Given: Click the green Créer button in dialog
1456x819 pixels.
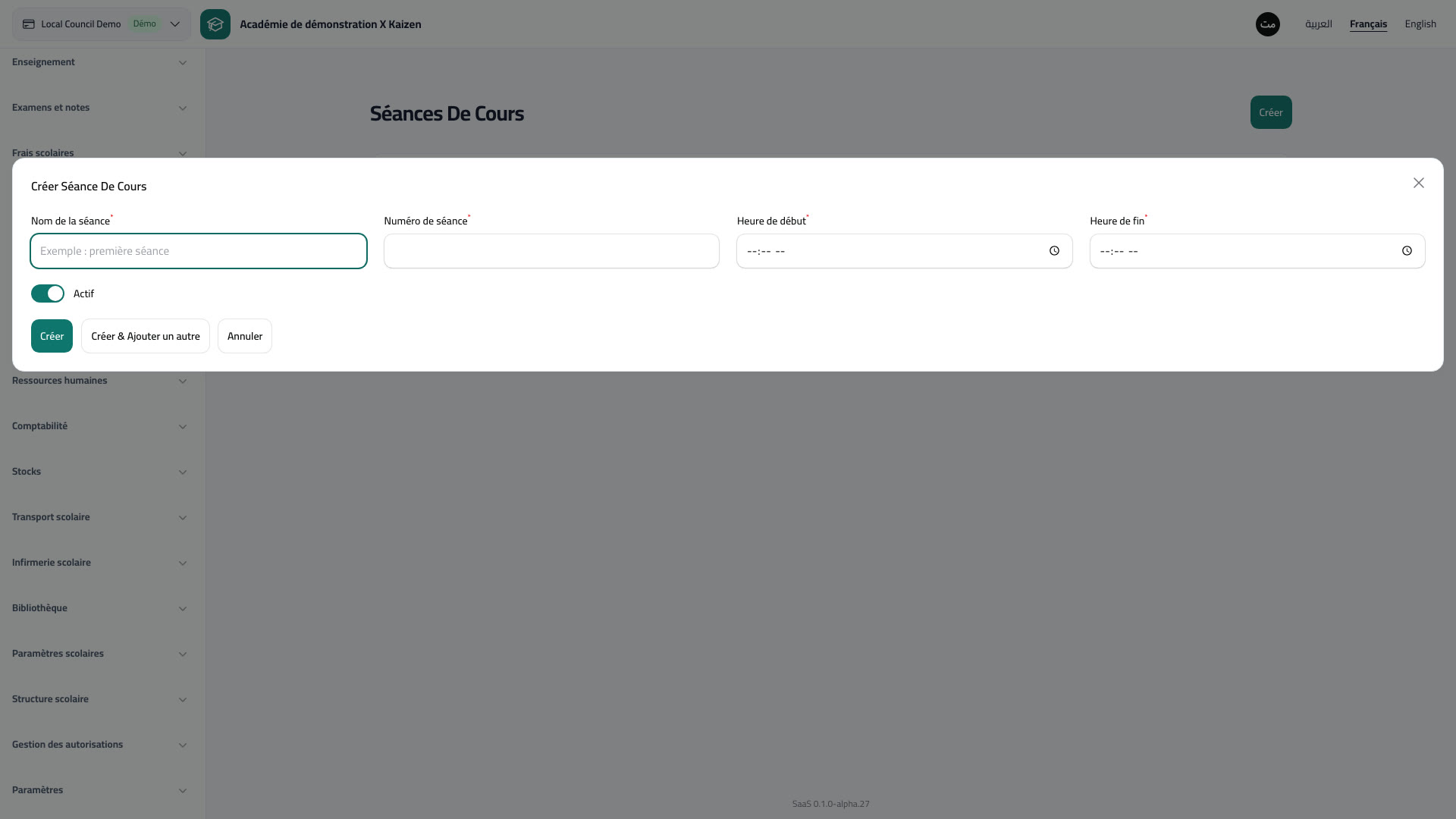Looking at the screenshot, I should [x=52, y=336].
